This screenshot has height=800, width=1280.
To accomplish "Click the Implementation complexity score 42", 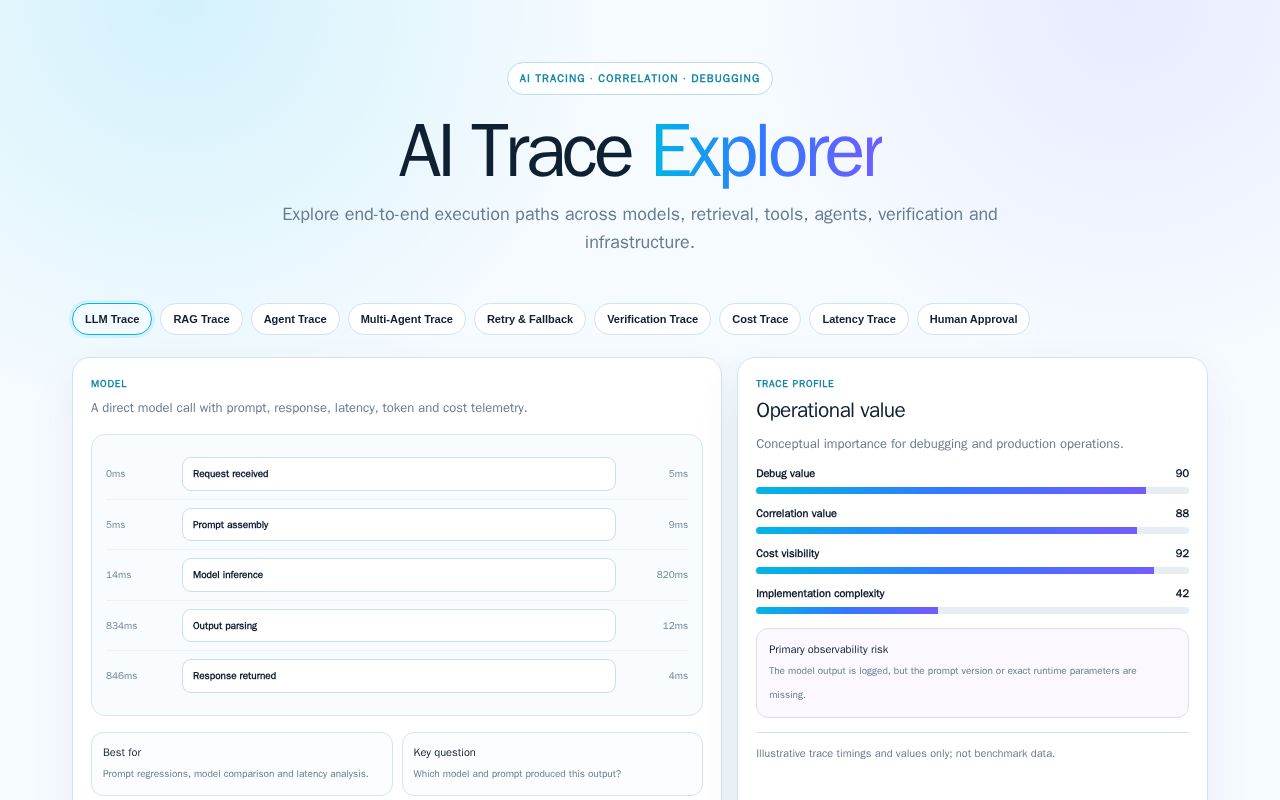I will pos(1182,593).
